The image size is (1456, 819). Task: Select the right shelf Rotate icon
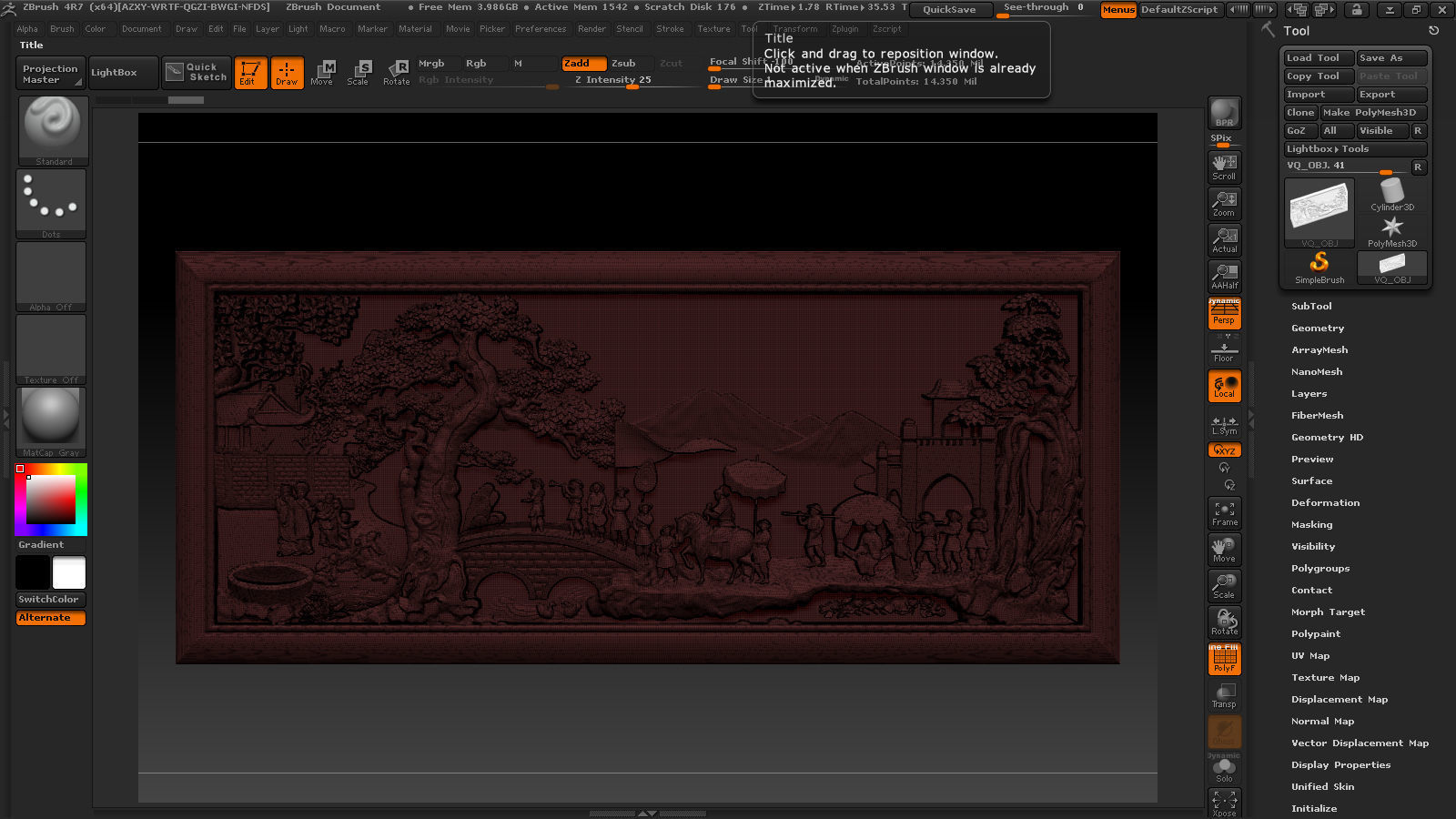pyautogui.click(x=1224, y=622)
